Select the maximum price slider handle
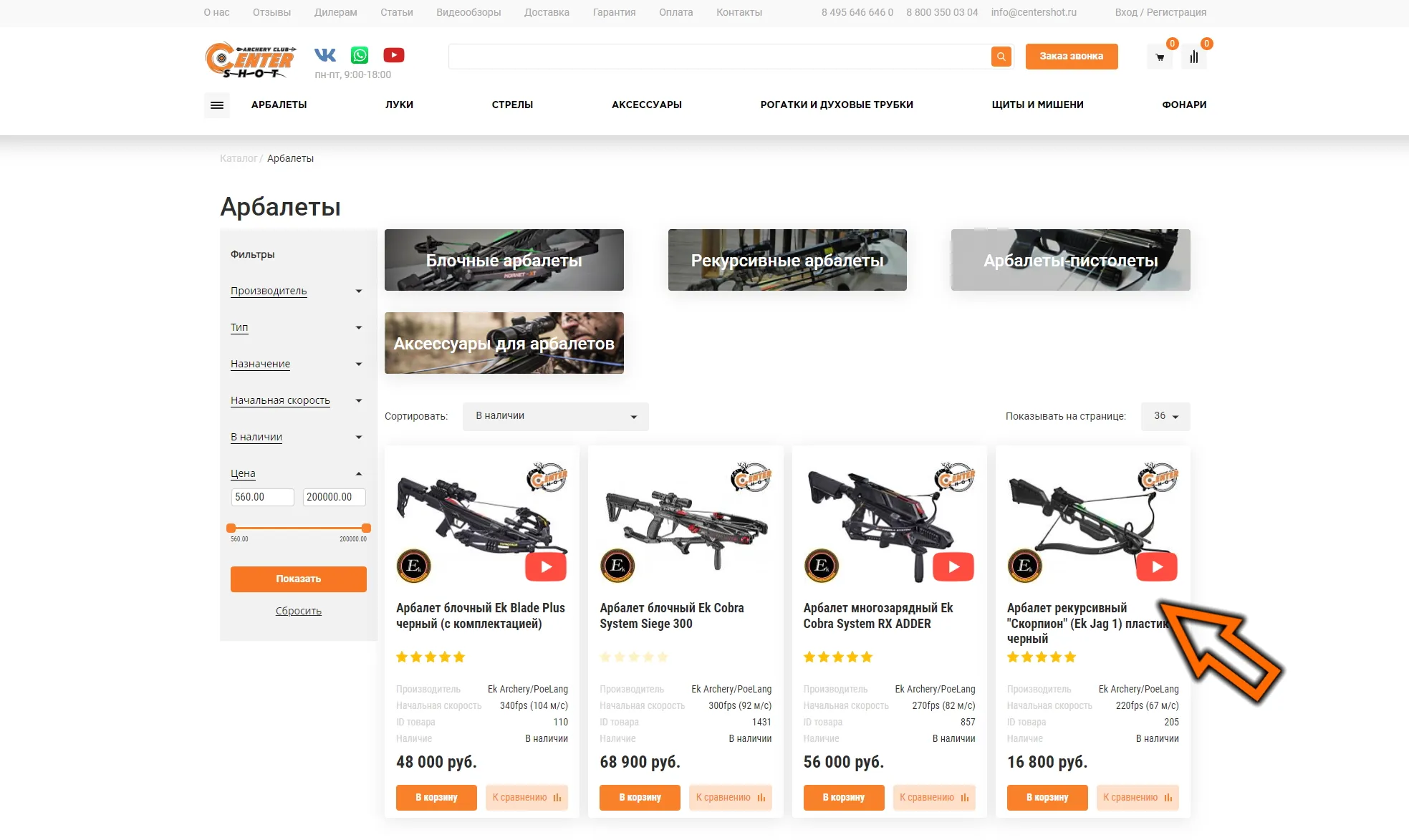Viewport: 1409px width, 840px height. point(366,528)
